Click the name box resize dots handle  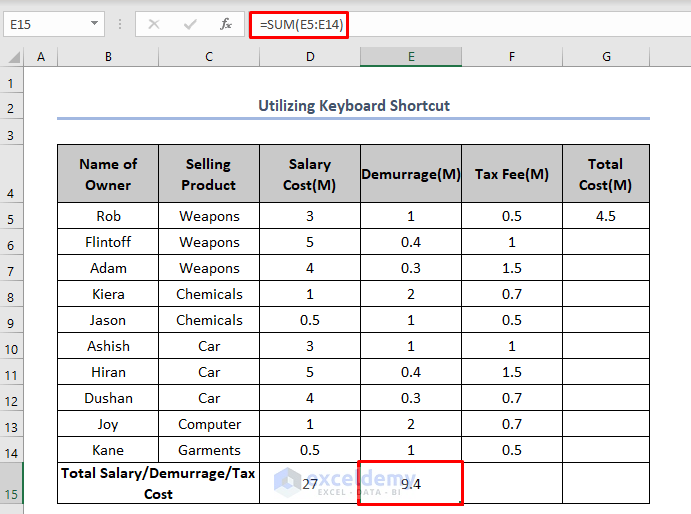[x=120, y=24]
